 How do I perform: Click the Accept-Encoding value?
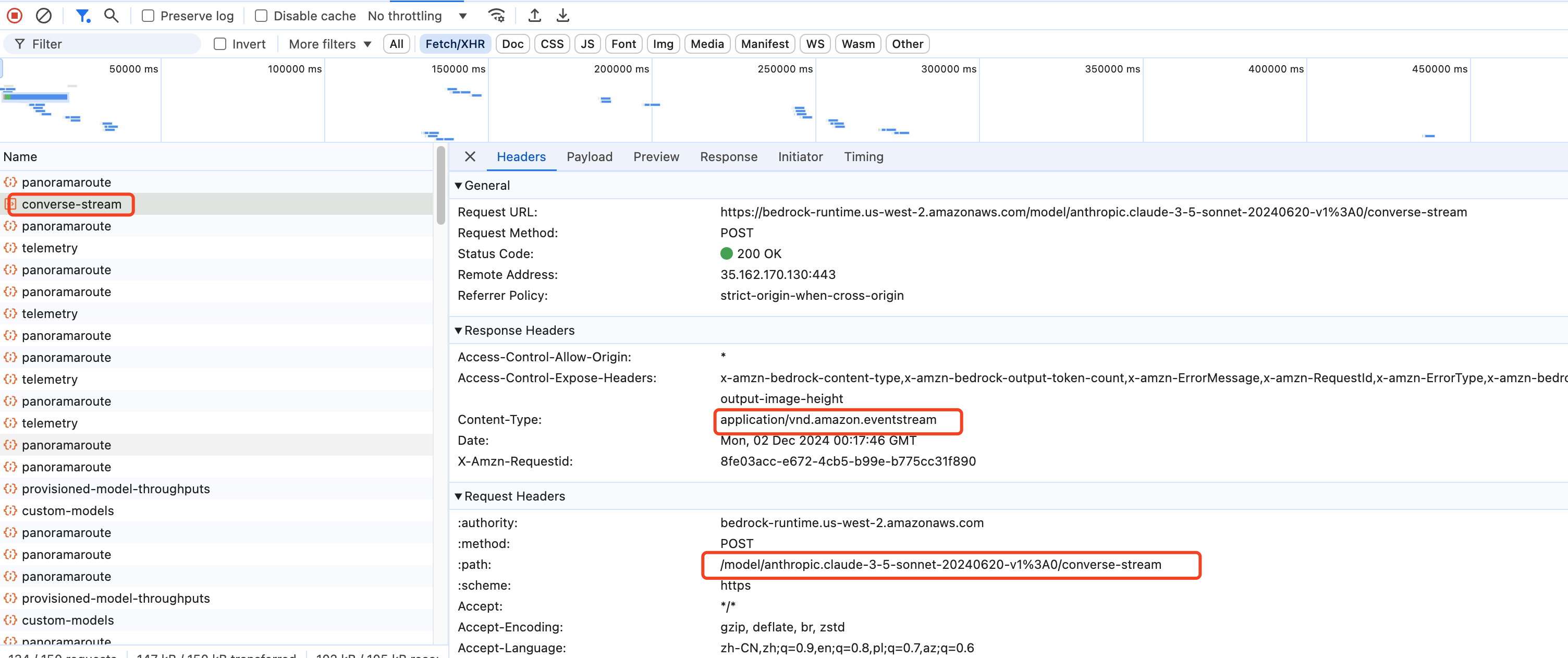pyautogui.click(x=782, y=627)
